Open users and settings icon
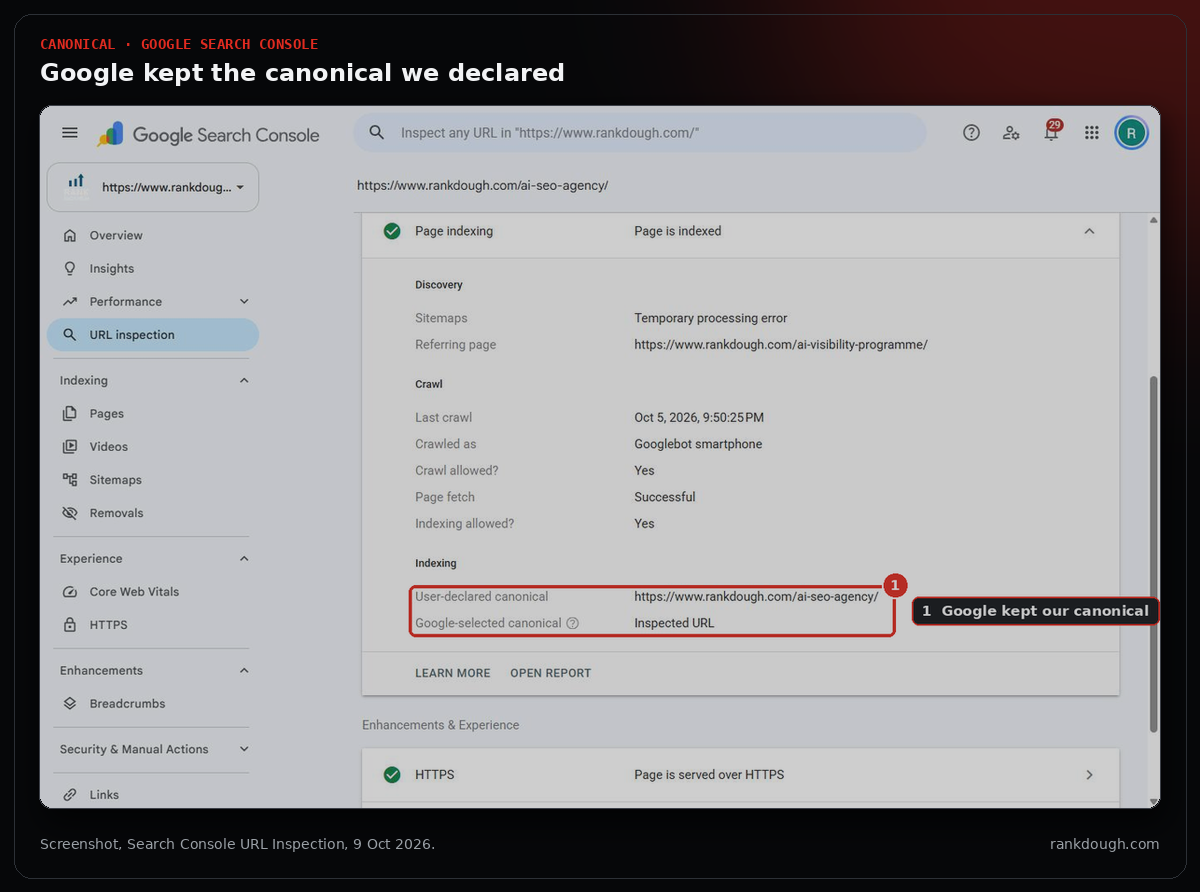 tap(1011, 133)
